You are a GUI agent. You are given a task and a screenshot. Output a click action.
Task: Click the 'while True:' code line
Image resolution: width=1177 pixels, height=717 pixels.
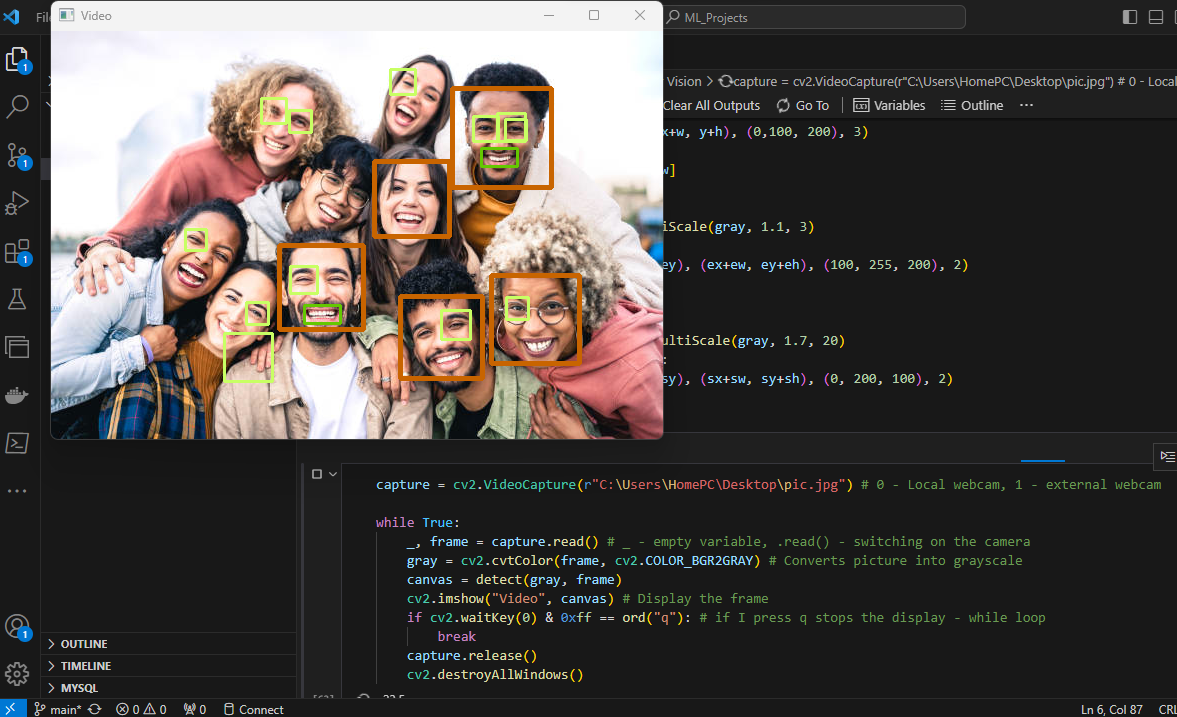[x=417, y=523]
